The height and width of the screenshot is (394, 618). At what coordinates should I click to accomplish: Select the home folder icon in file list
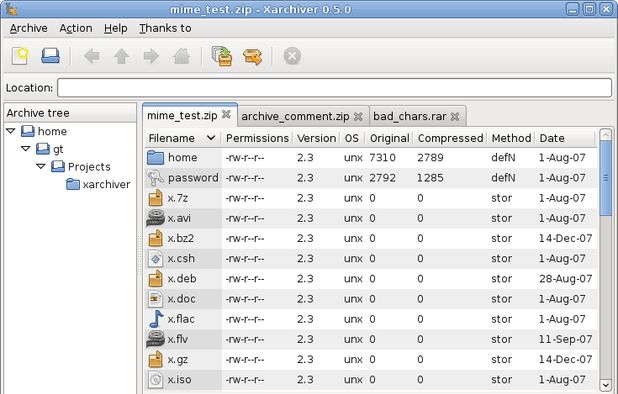tap(155, 158)
